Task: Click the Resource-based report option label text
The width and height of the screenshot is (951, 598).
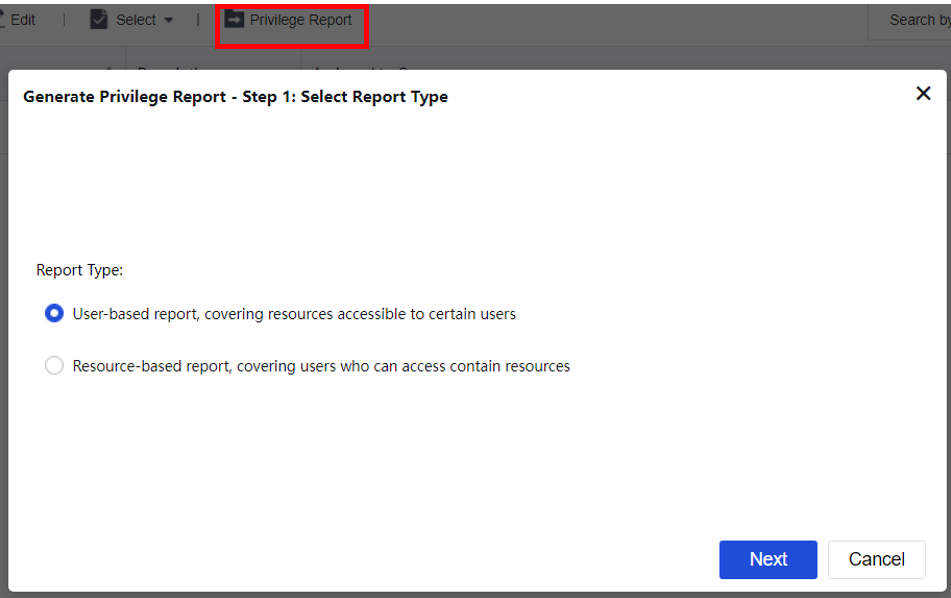Action: tap(321, 366)
